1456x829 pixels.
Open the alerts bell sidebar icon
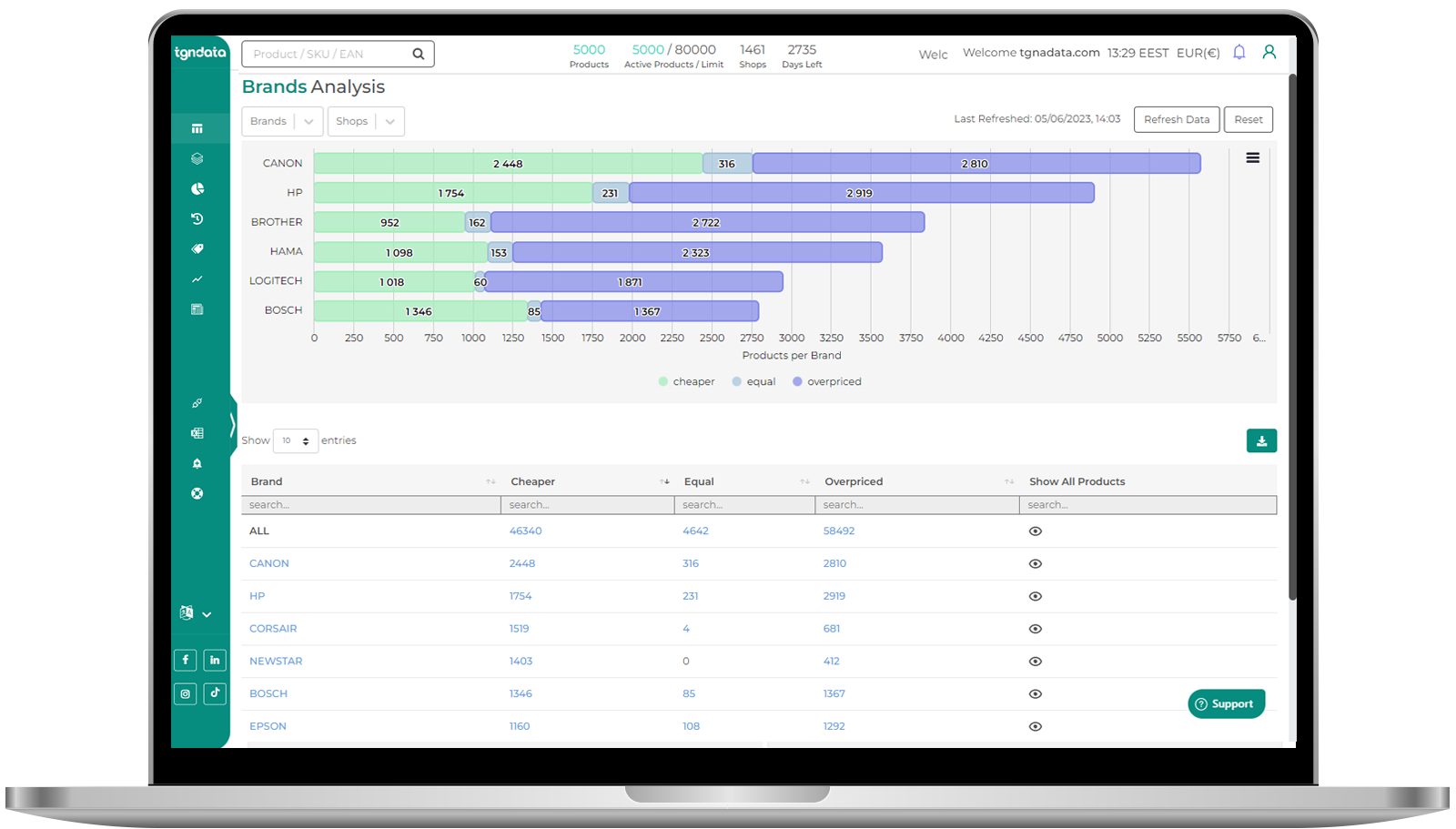pyautogui.click(x=197, y=463)
